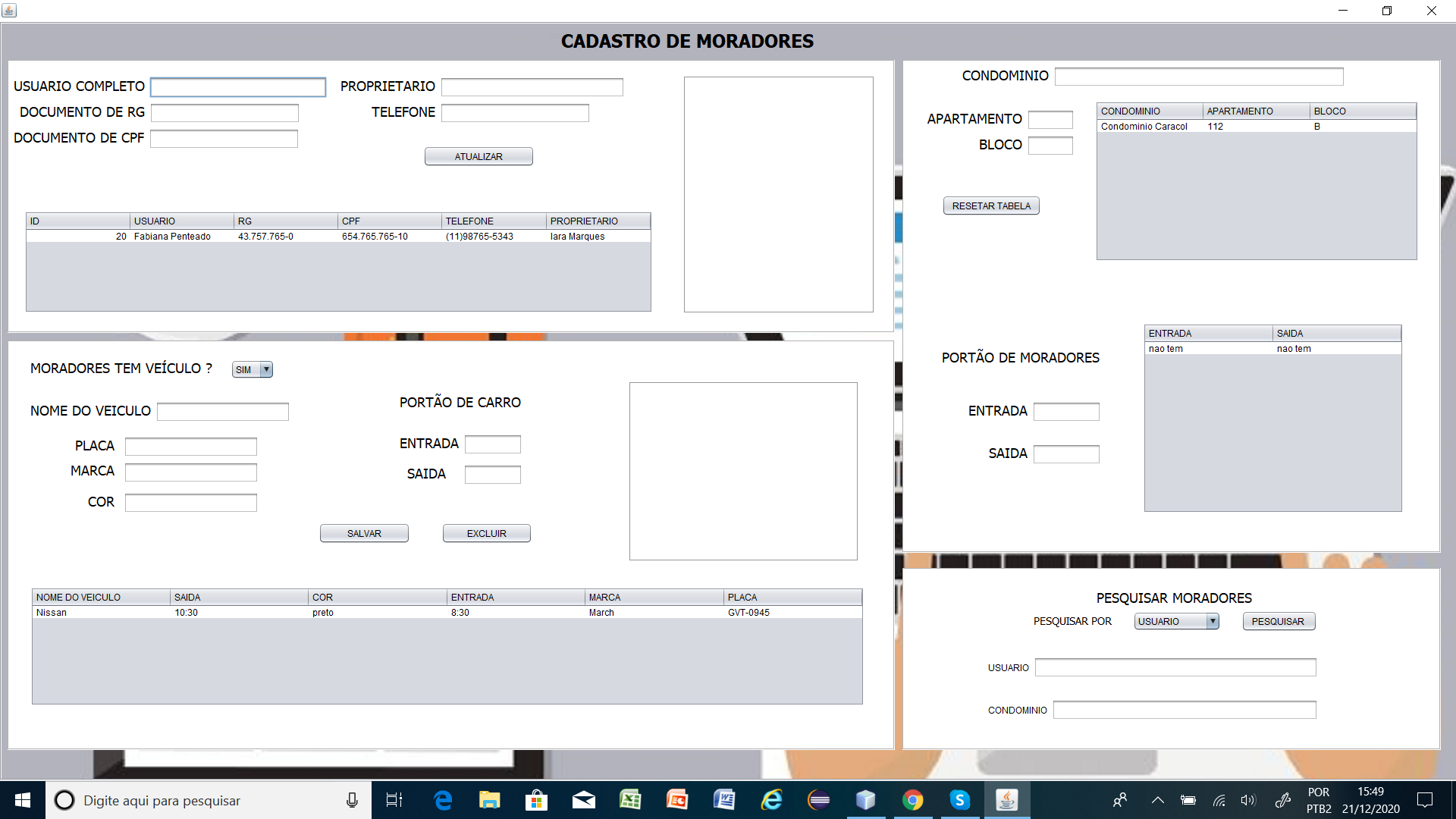Click the ATUALIZAR button
The width and height of the screenshot is (1456, 819).
click(479, 156)
